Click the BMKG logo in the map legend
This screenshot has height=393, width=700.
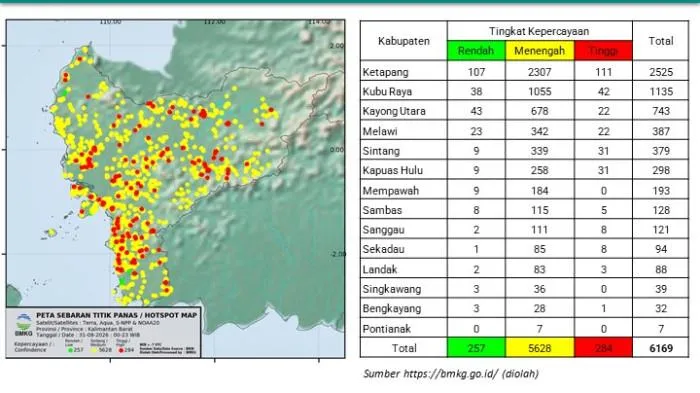tap(24, 325)
